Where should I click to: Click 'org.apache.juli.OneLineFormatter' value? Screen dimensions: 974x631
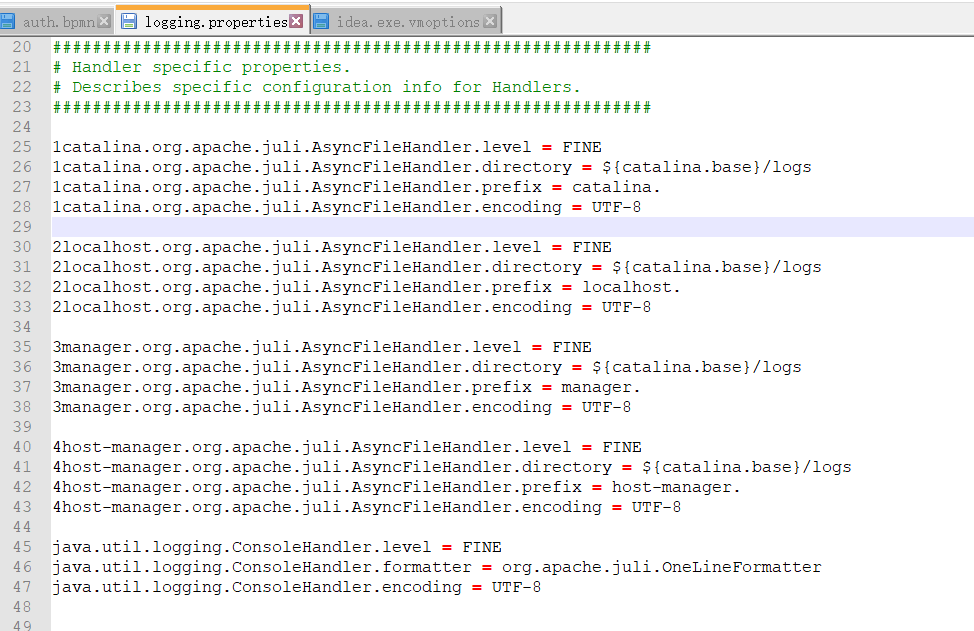(x=662, y=568)
